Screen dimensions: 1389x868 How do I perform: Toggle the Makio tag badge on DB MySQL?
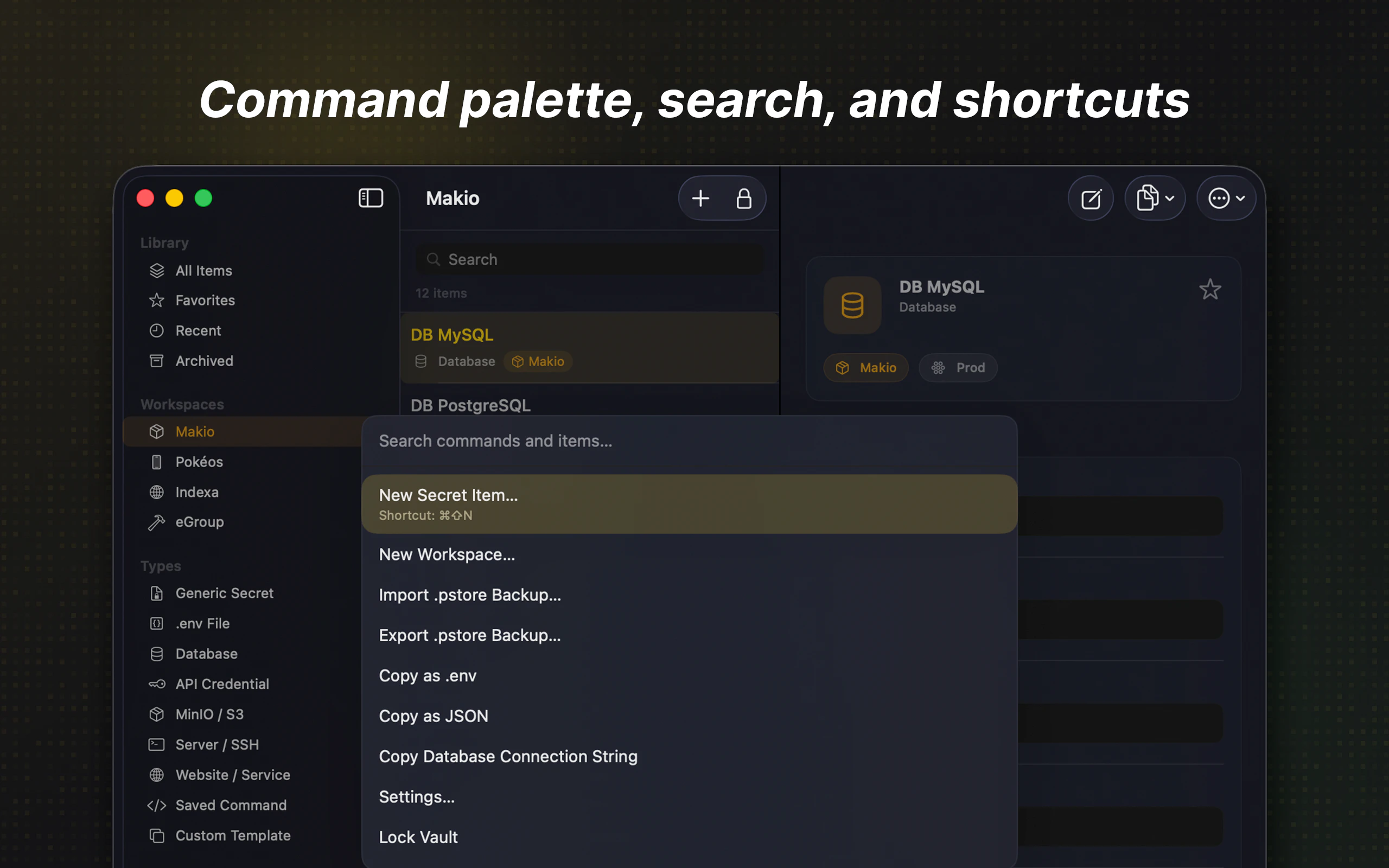[866, 367]
